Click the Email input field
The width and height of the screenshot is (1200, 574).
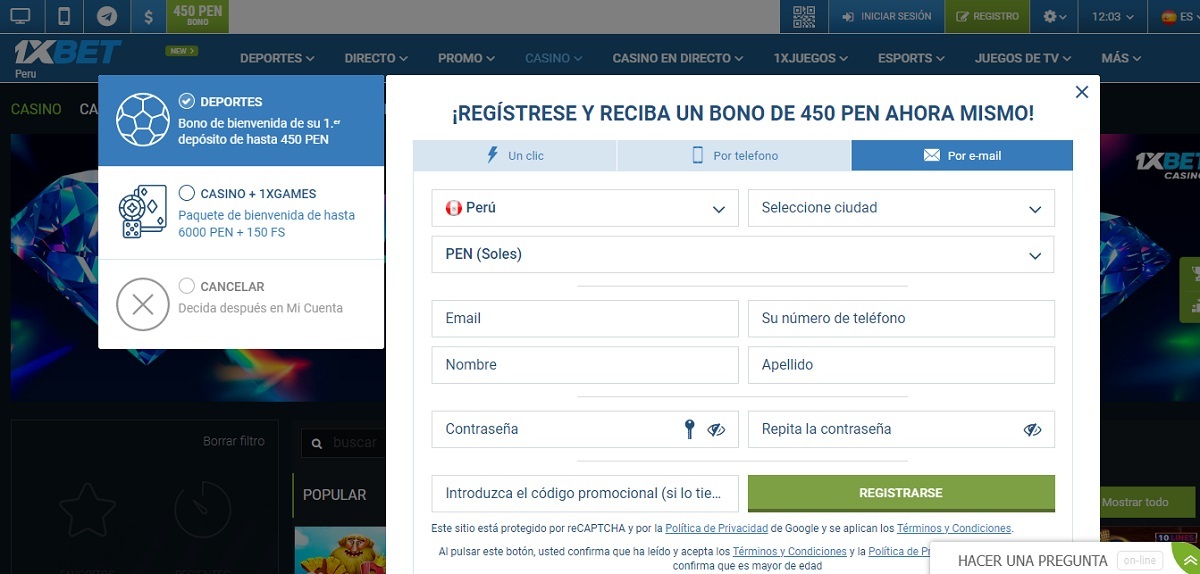click(x=585, y=319)
